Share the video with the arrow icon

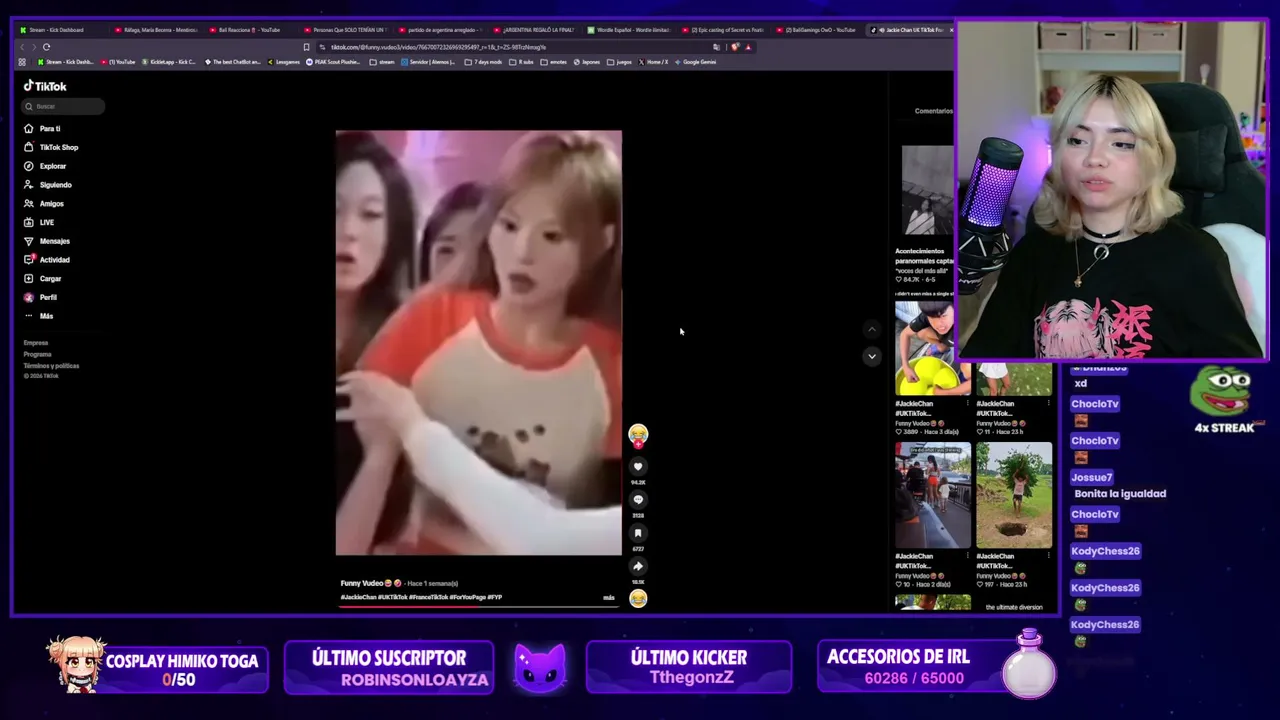(638, 566)
